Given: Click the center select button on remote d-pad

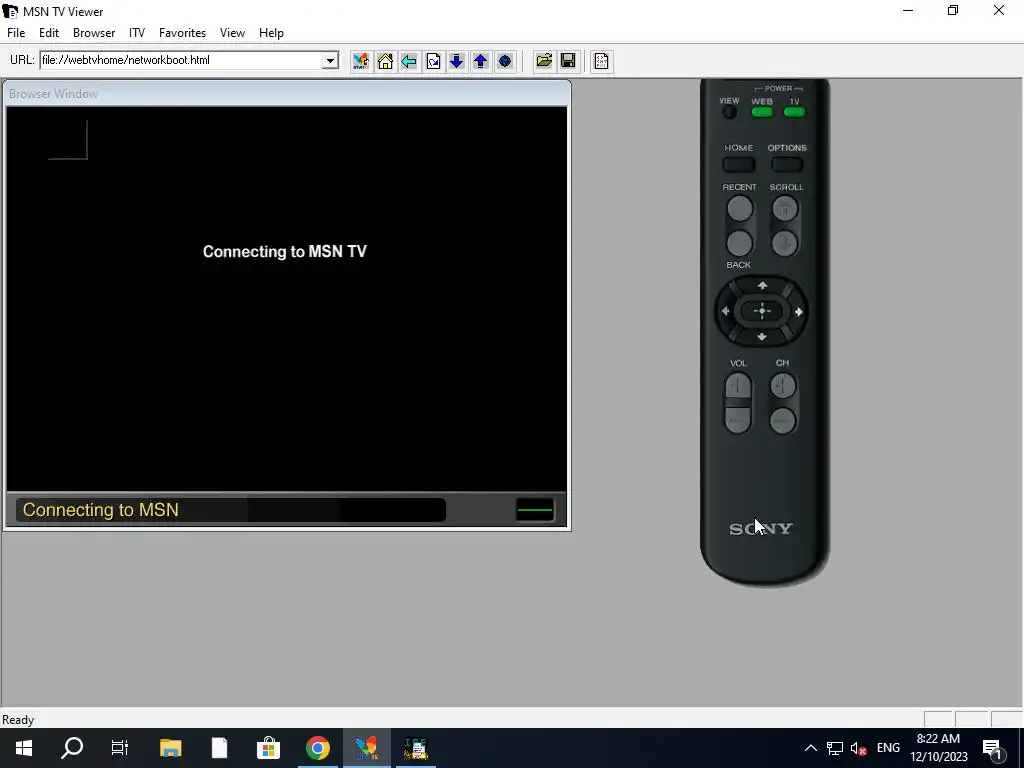Looking at the screenshot, I should (x=761, y=311).
